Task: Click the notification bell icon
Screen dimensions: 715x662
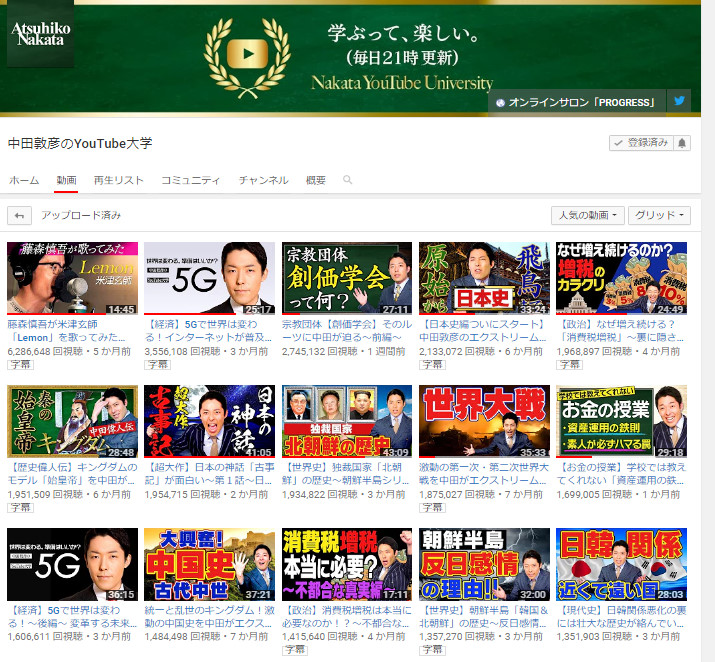Action: [x=681, y=143]
